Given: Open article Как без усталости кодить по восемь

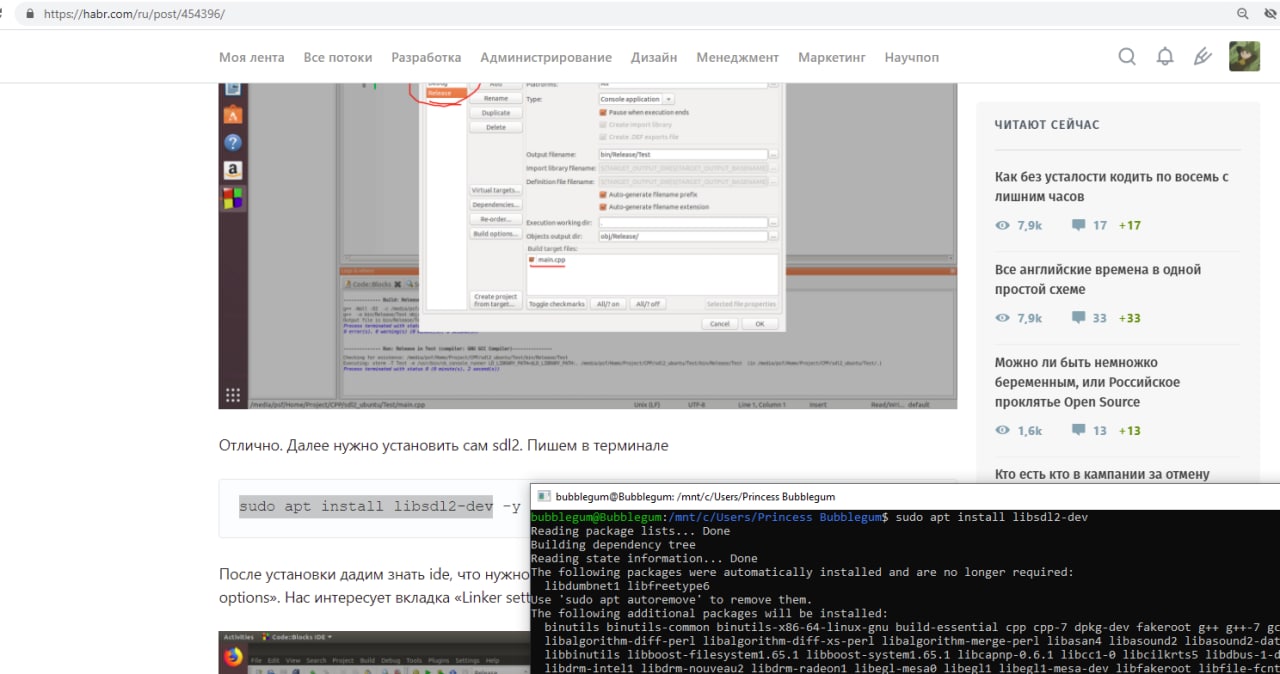Looking at the screenshot, I should 1112,187.
